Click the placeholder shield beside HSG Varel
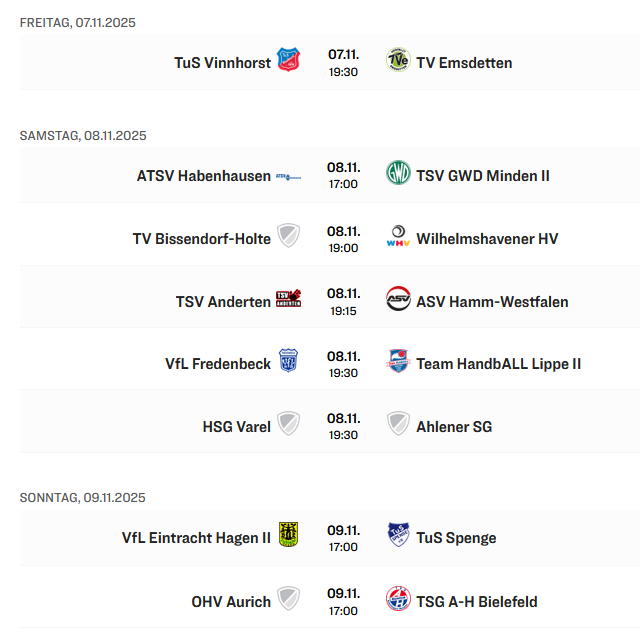This screenshot has width=640, height=634. click(288, 425)
